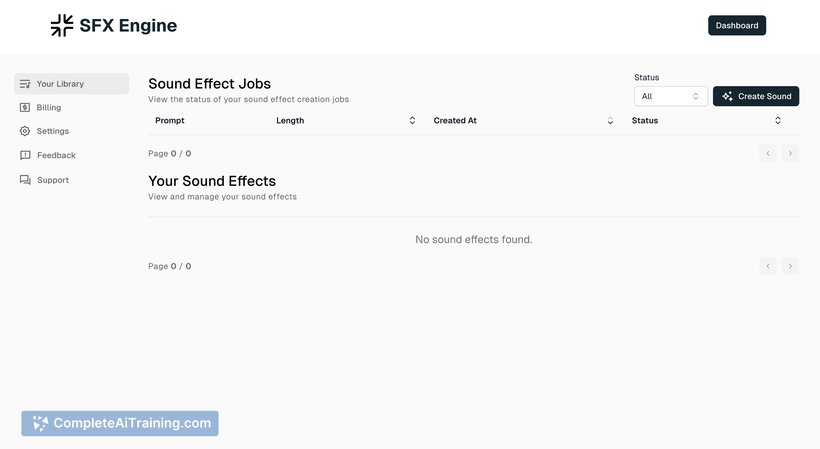Image resolution: width=820 pixels, height=449 pixels.
Task: Click the Sound Effect Jobs heading
Action: click(x=209, y=84)
